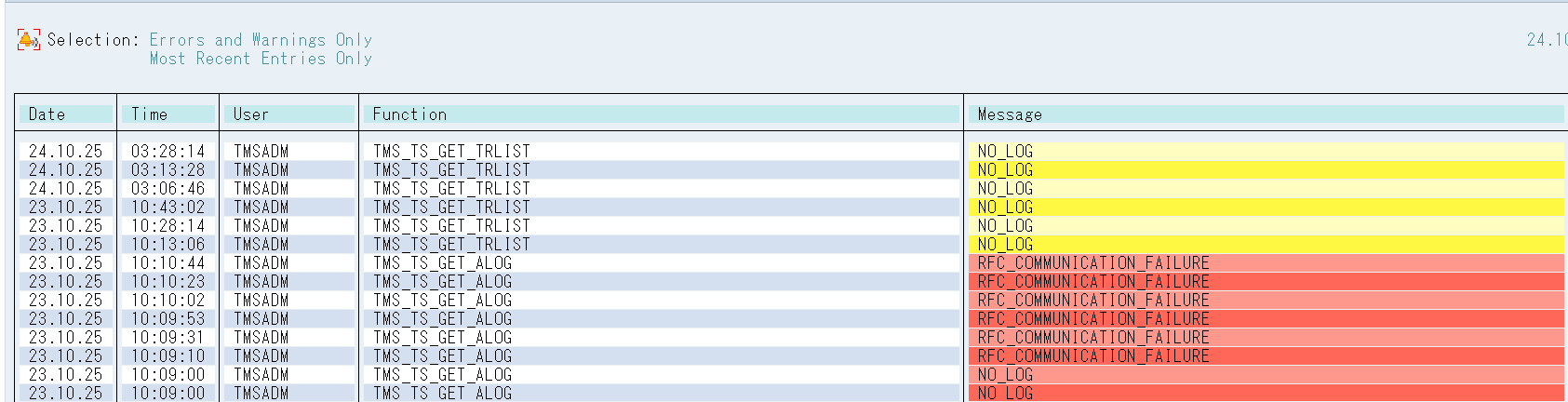Click the time cell 10:43:02
Image resolution: width=1568 pixels, height=402 pixels.
coord(168,207)
